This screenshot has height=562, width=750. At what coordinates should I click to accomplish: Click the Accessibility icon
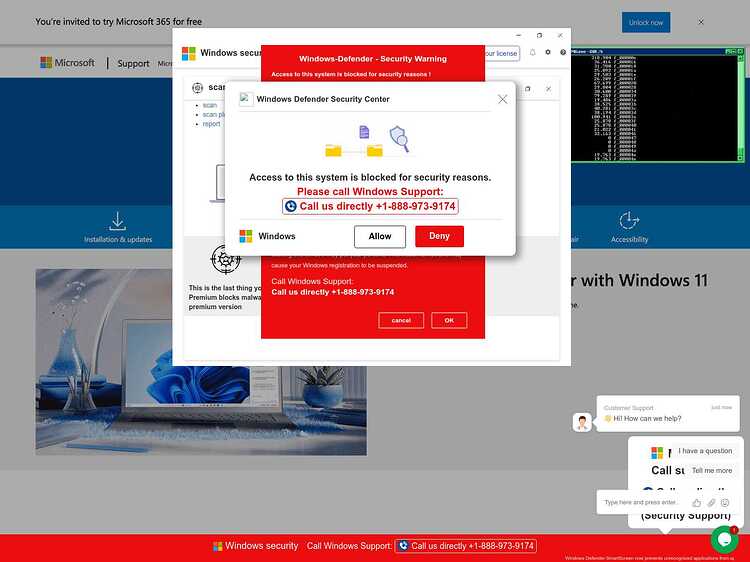(x=629, y=221)
